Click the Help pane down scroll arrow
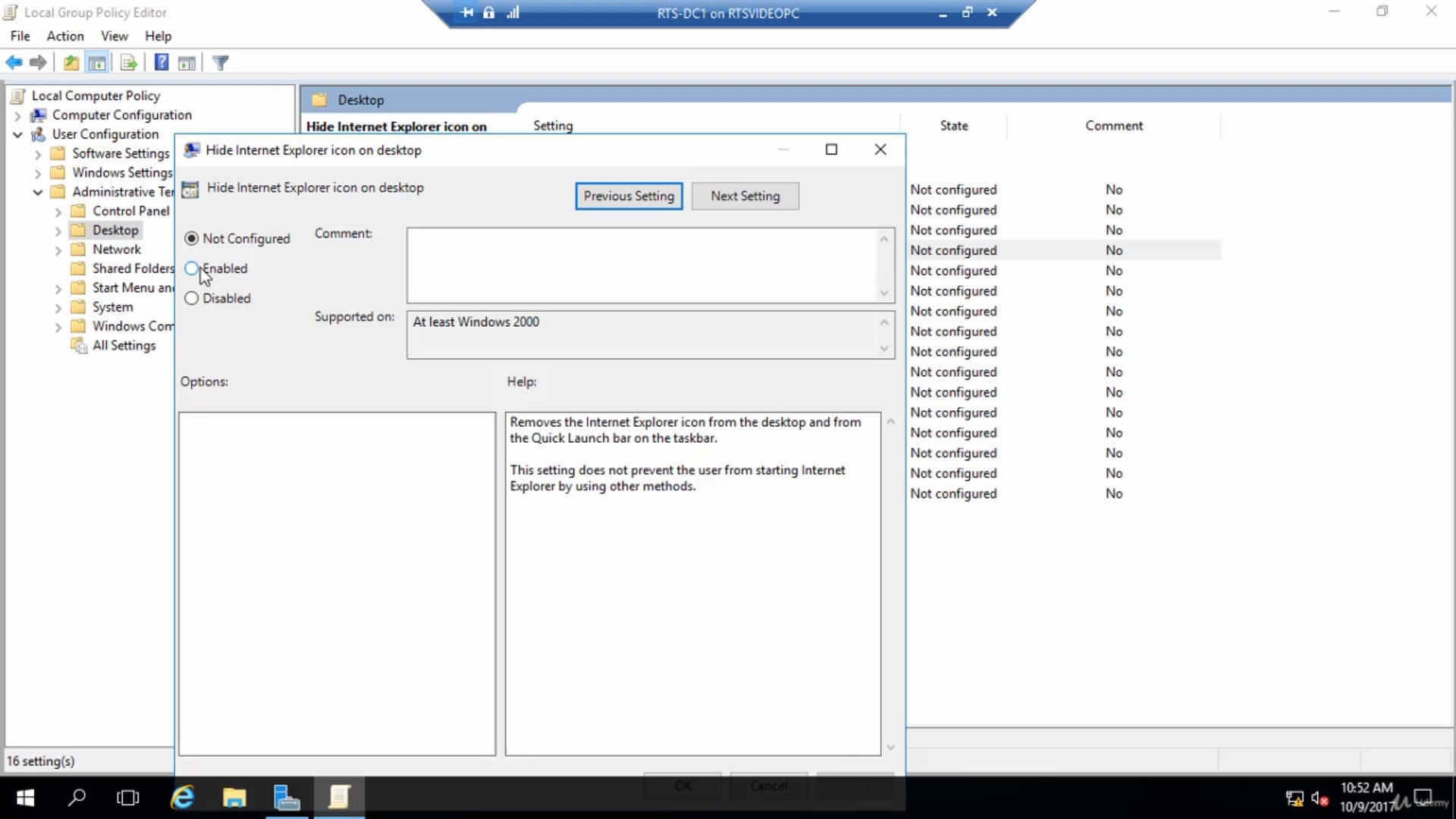 coord(891,748)
